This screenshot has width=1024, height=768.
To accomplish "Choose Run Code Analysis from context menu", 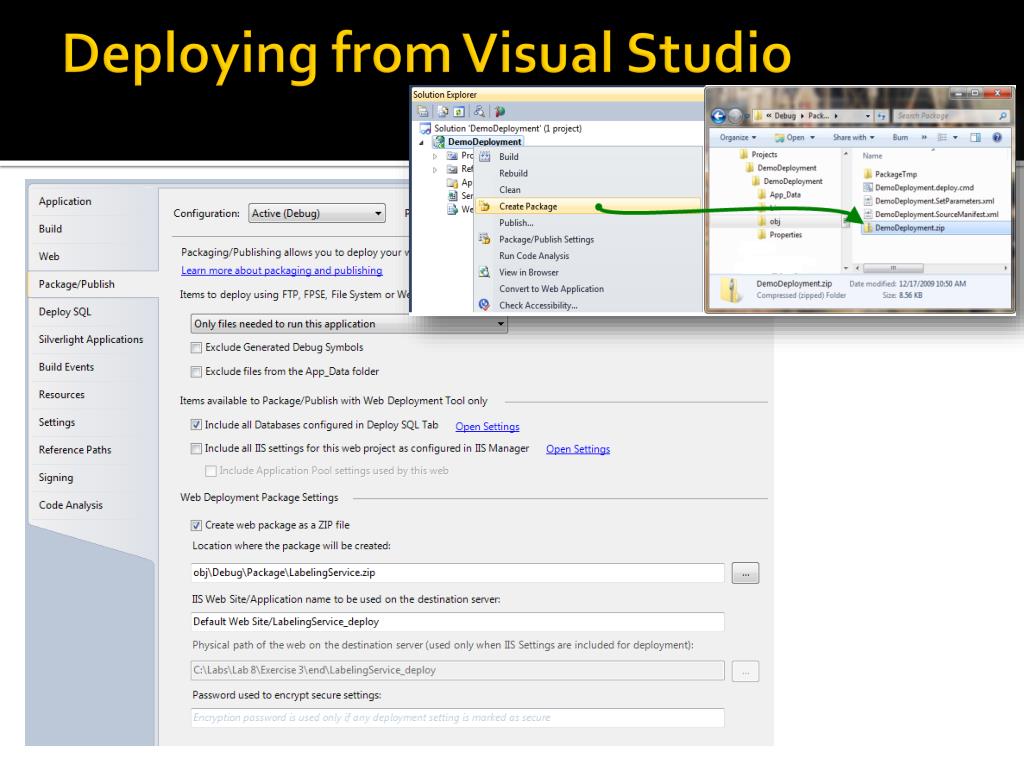I will 534,256.
